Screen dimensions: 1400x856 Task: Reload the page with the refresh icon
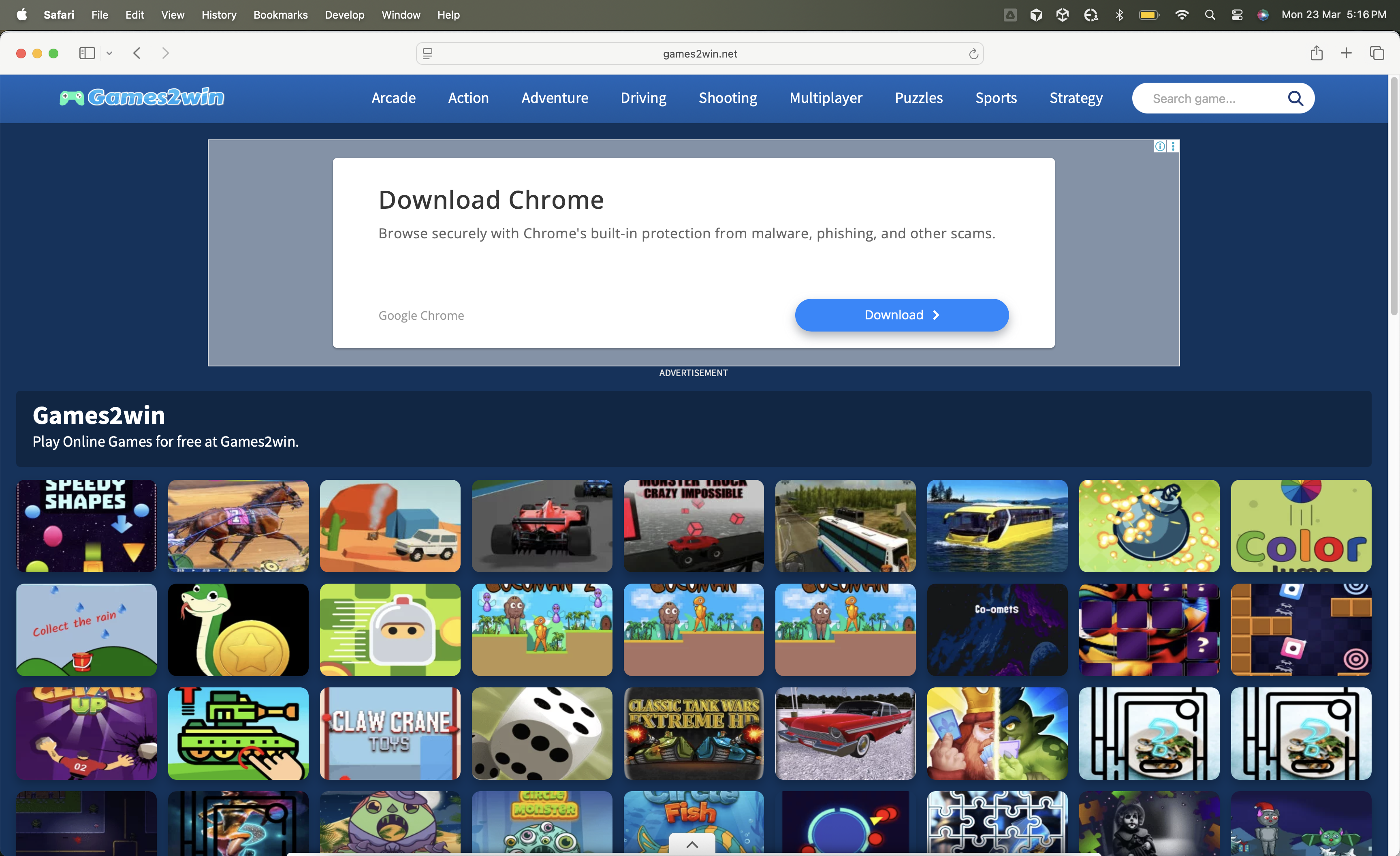(973, 54)
